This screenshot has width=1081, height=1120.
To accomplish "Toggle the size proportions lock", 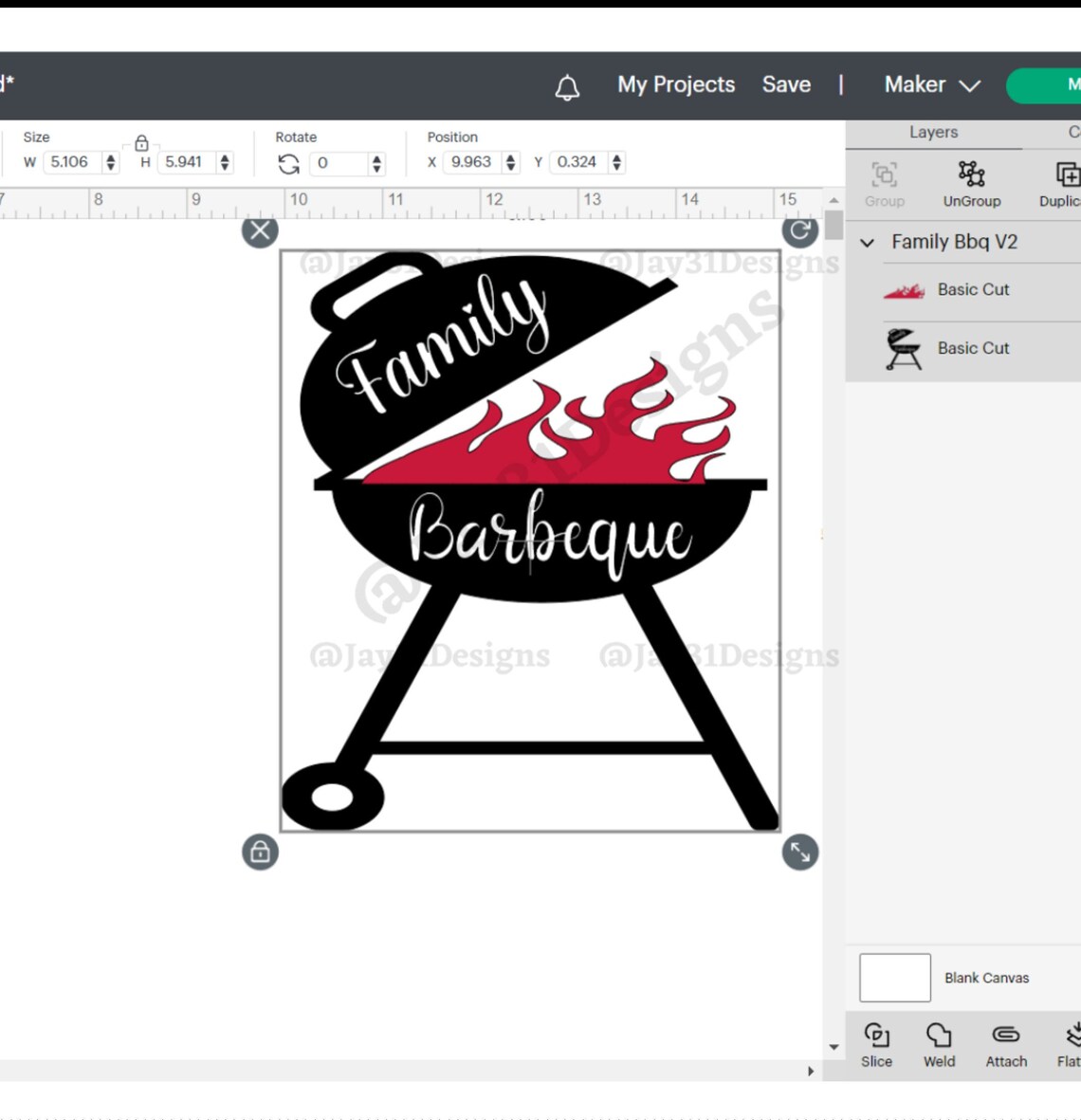I will [141, 142].
